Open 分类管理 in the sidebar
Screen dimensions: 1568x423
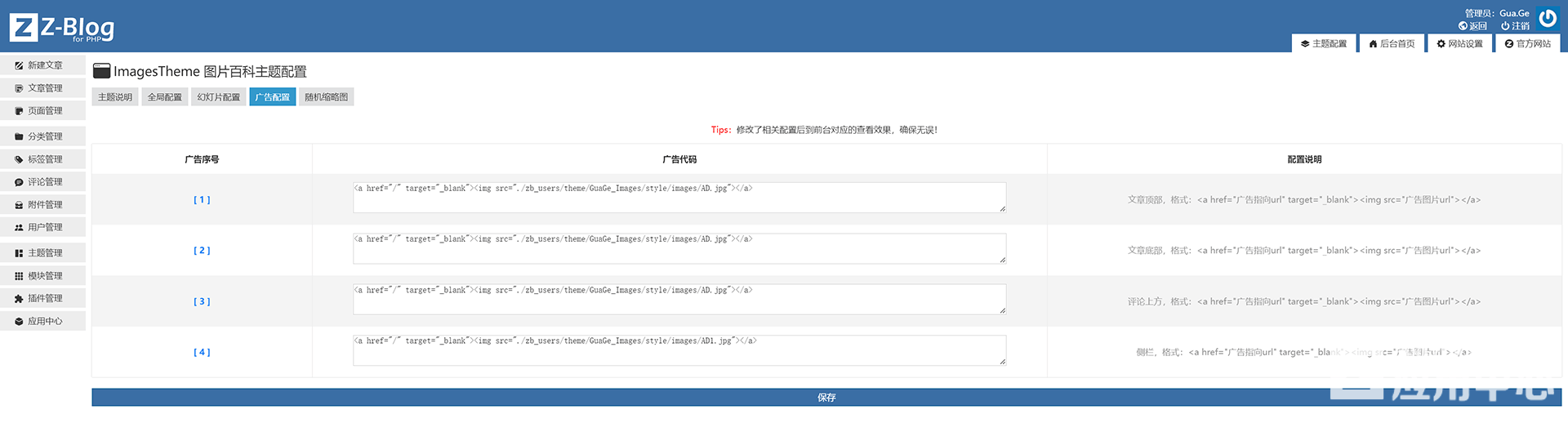coord(44,136)
